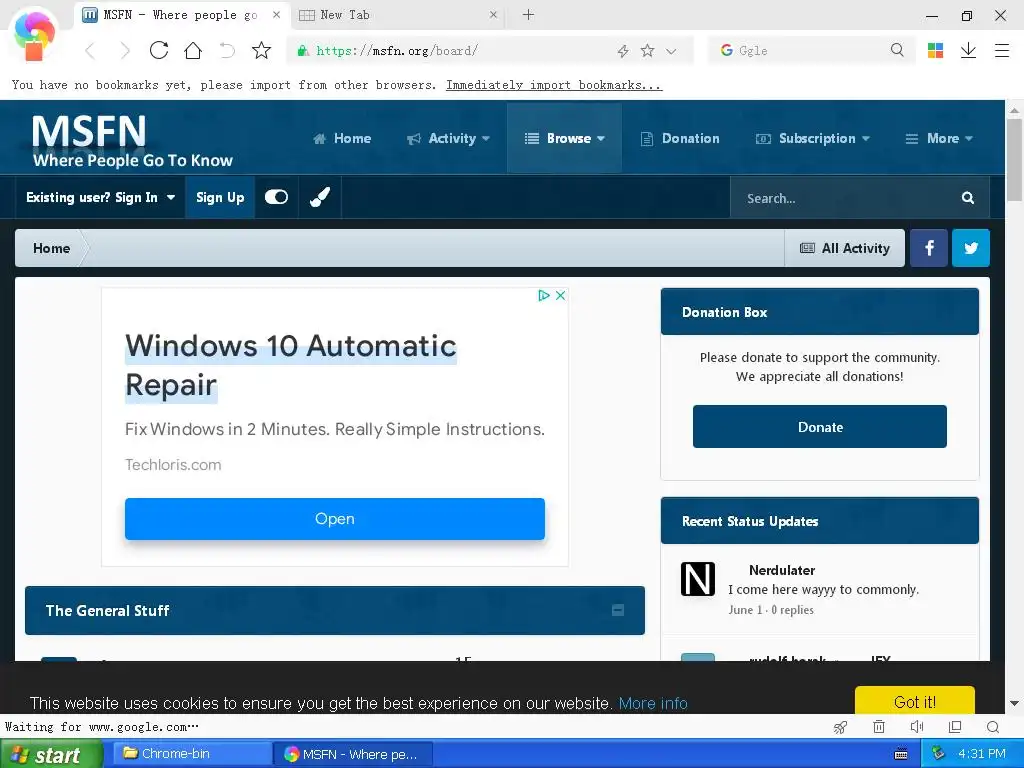Click the zoom magnifier icon in status bar
Image resolution: width=1024 pixels, height=768 pixels.
[x=993, y=727]
